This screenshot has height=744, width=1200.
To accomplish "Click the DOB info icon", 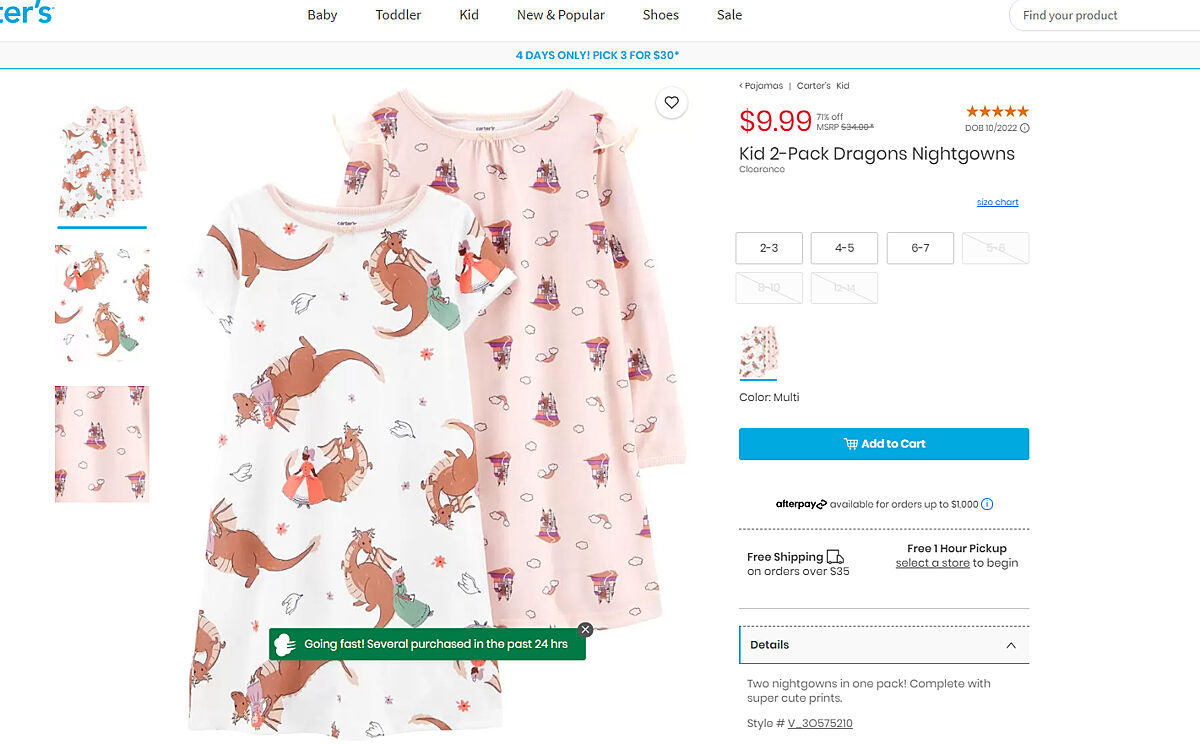I will (1024, 128).
